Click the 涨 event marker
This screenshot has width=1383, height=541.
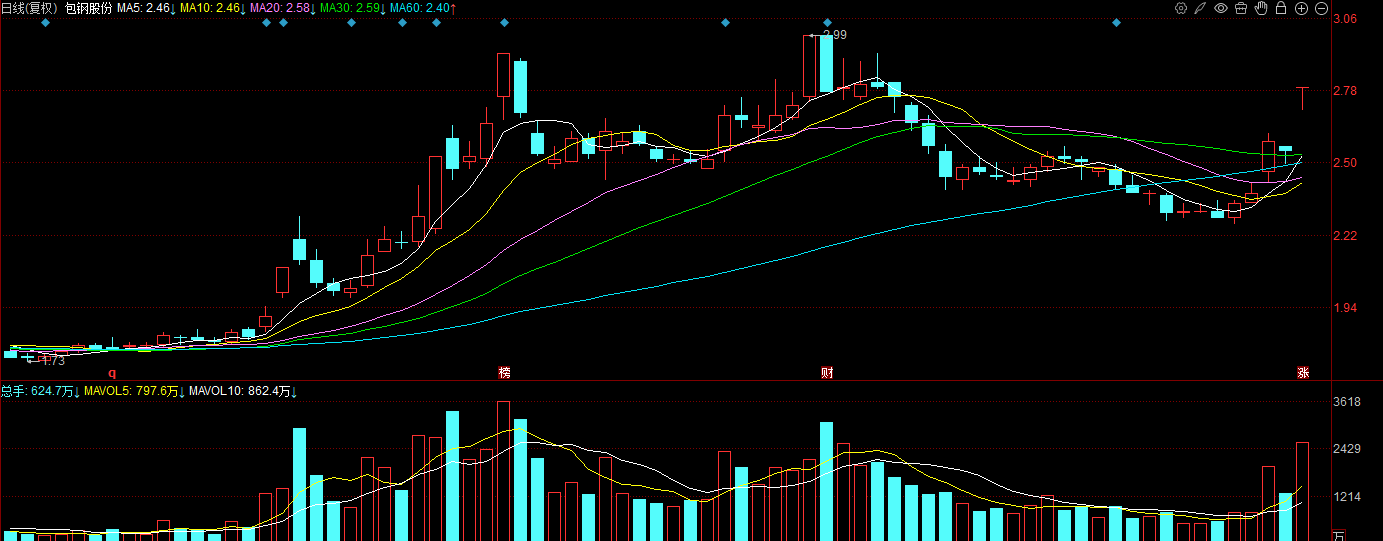point(1303,373)
